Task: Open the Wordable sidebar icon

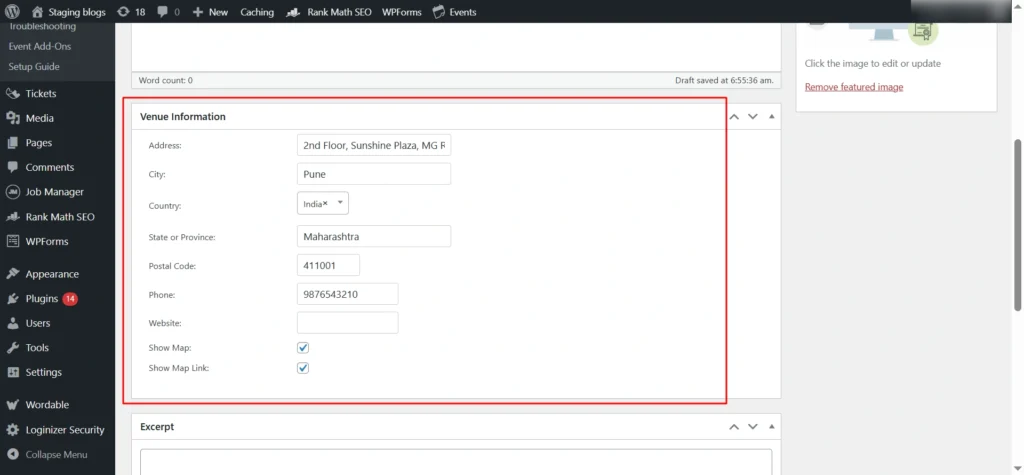Action: 12,404
